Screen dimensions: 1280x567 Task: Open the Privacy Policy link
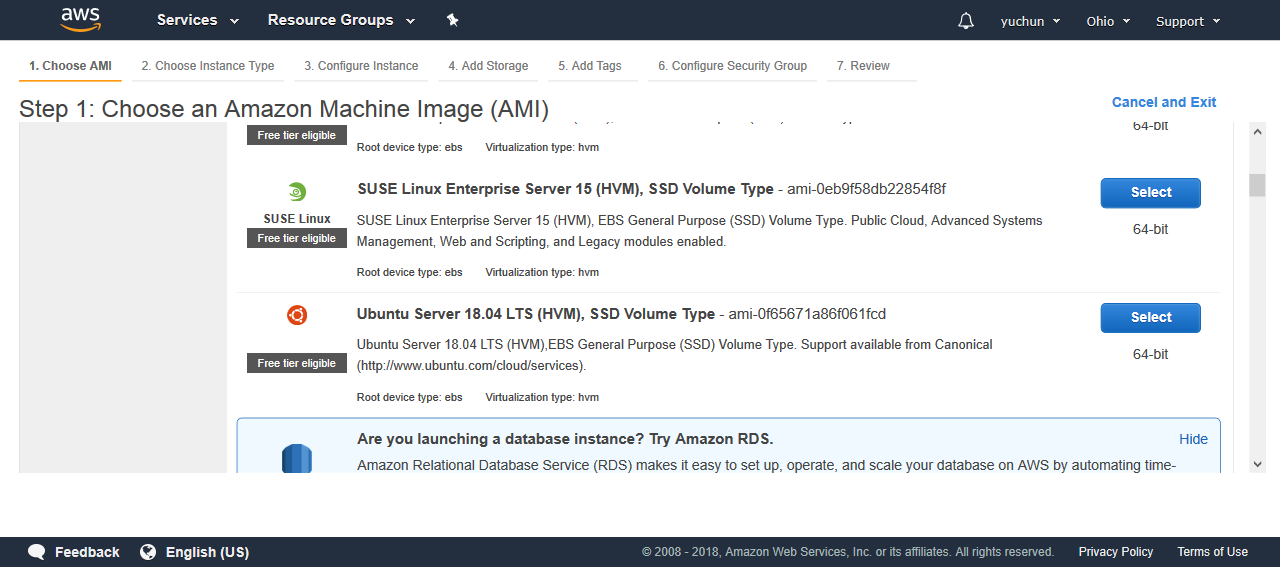tap(1115, 552)
